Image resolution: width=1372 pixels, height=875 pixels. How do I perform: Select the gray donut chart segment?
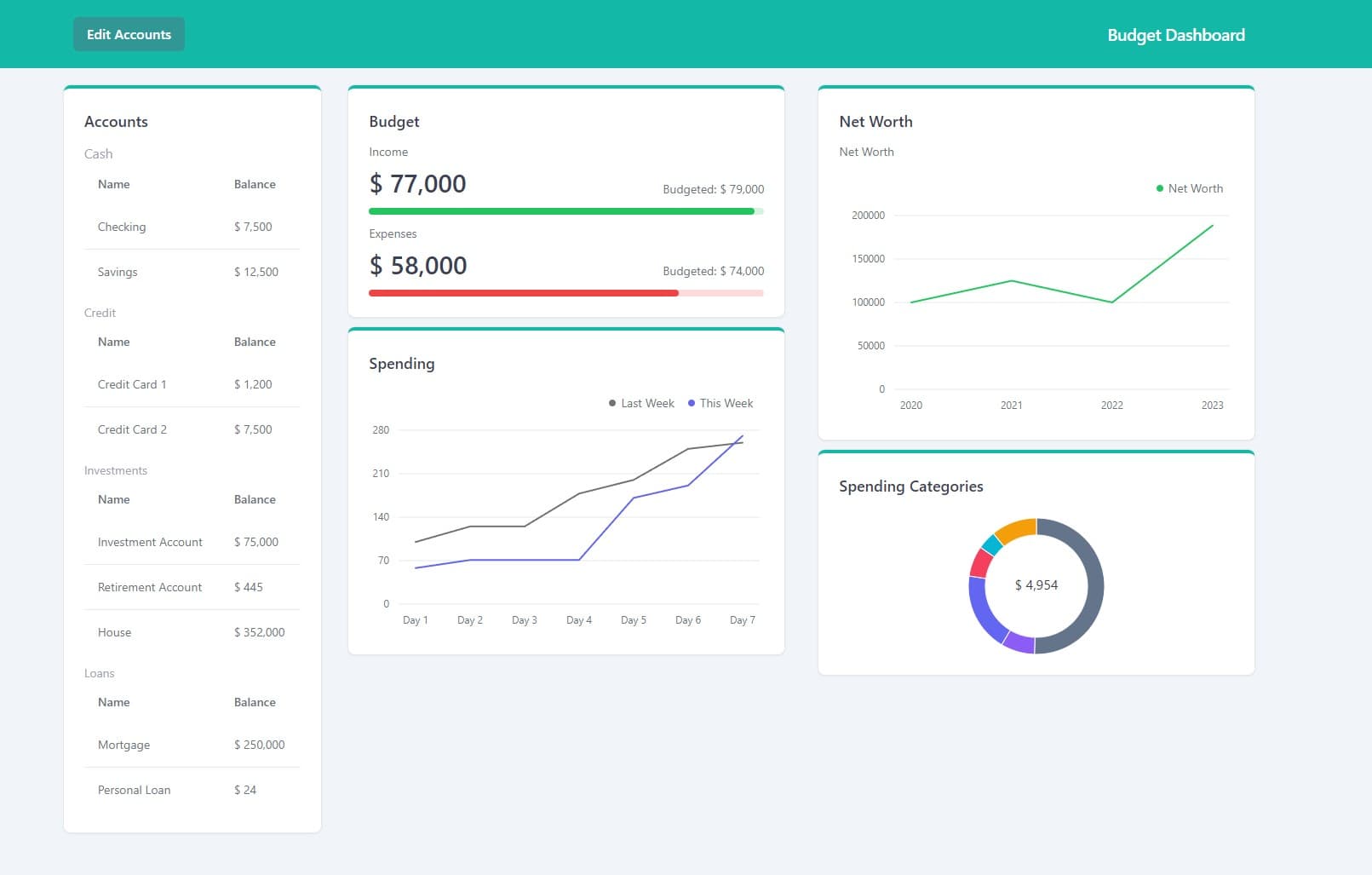[1094, 586]
